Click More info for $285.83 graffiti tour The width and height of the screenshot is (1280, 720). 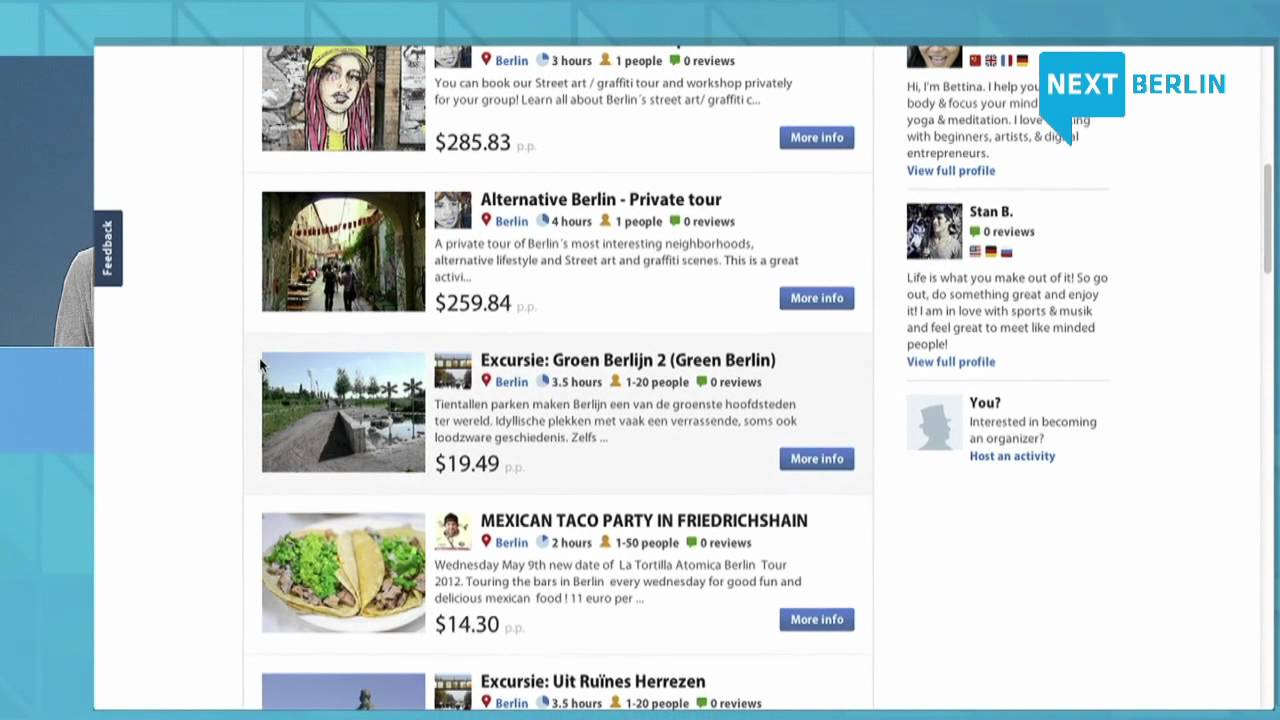tap(817, 138)
